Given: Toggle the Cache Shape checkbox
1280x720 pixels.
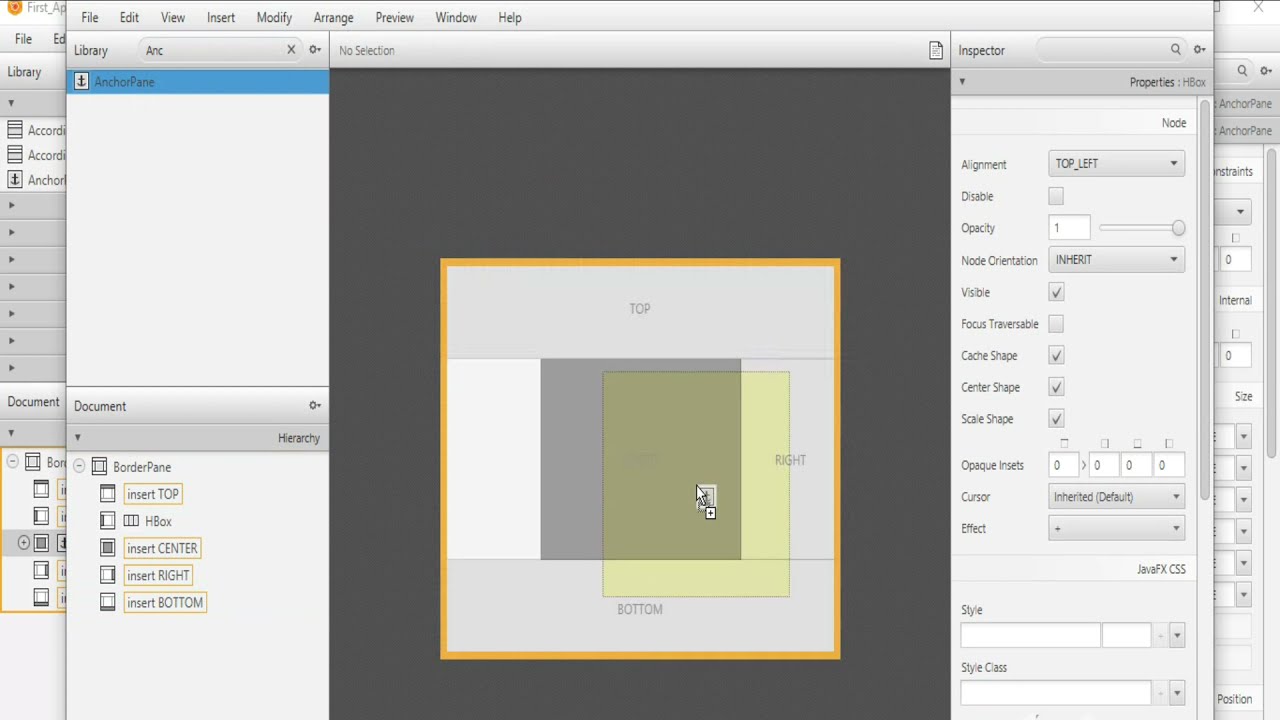Looking at the screenshot, I should 1056,356.
